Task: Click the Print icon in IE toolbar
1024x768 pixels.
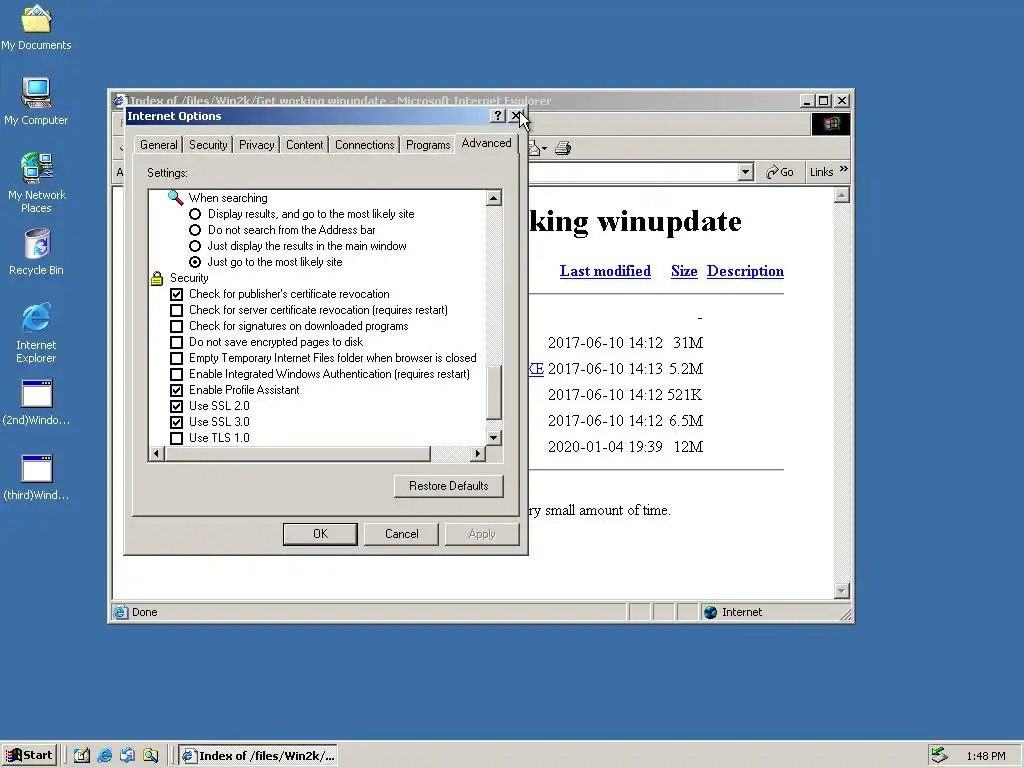Action: click(x=563, y=148)
